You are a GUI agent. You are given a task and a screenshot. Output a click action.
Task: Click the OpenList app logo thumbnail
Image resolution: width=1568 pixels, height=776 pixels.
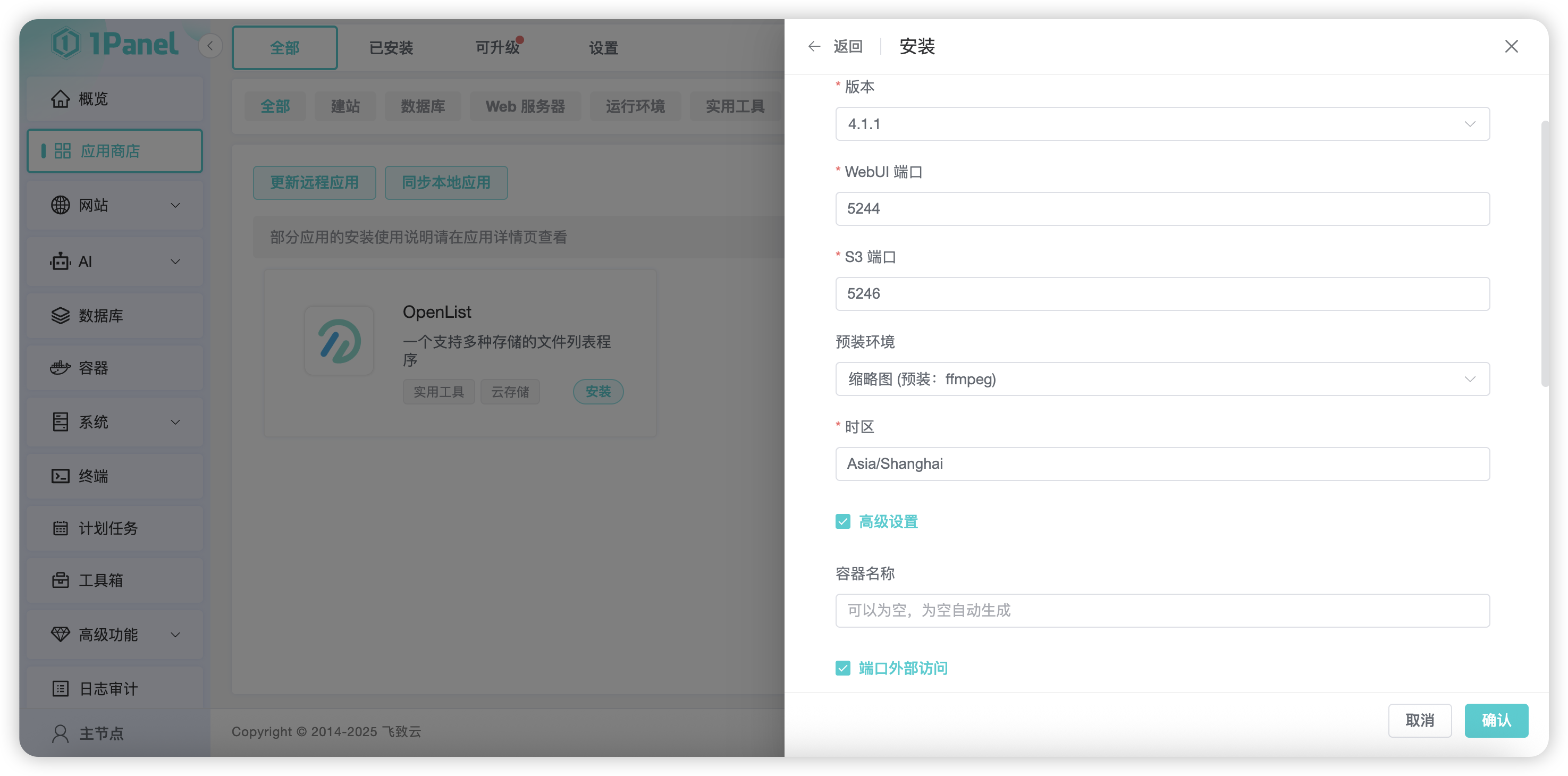339,341
